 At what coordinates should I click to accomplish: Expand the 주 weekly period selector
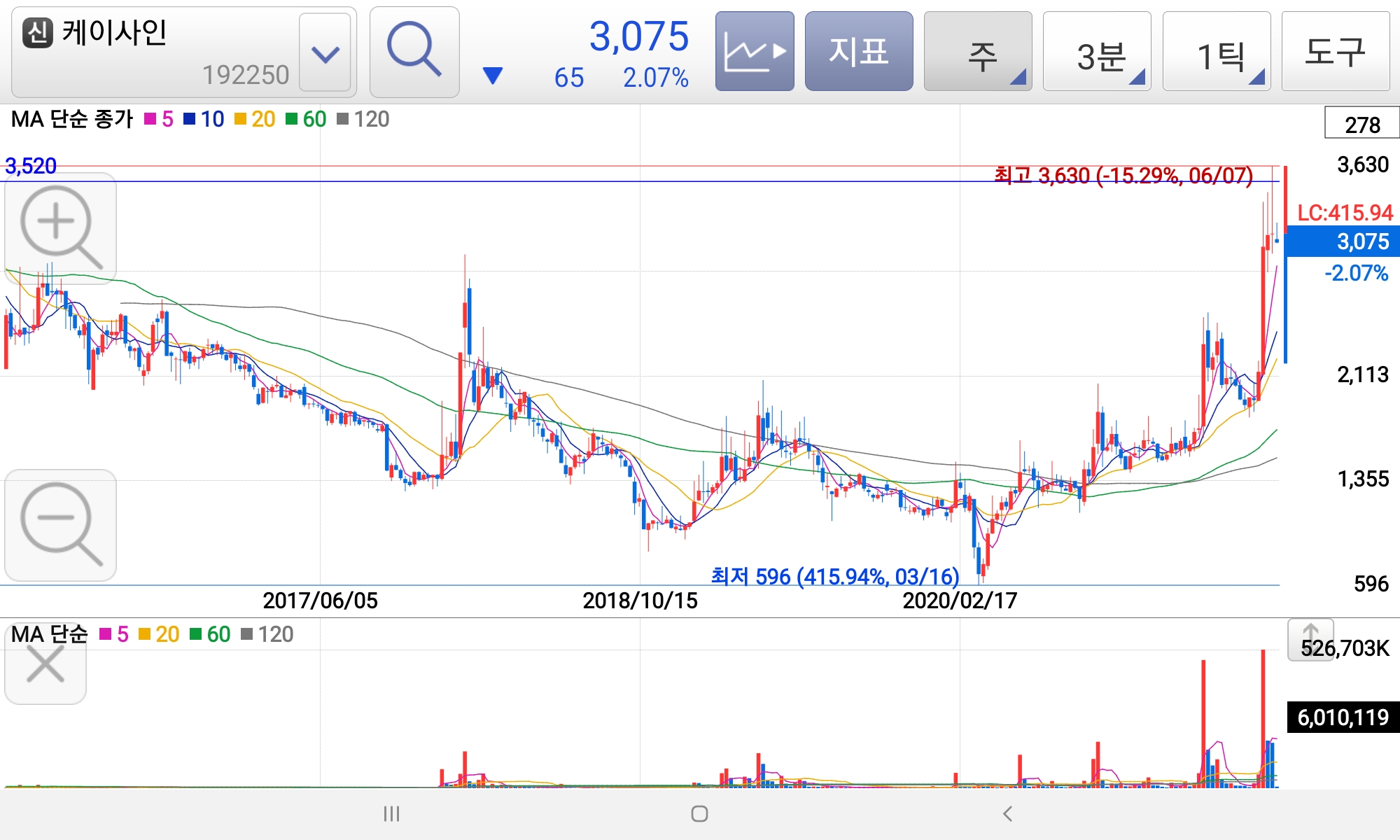click(978, 52)
